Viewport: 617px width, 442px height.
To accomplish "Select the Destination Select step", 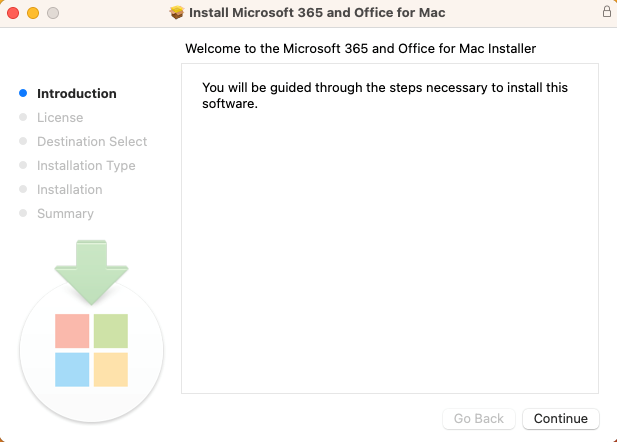I will pyautogui.click(x=92, y=142).
